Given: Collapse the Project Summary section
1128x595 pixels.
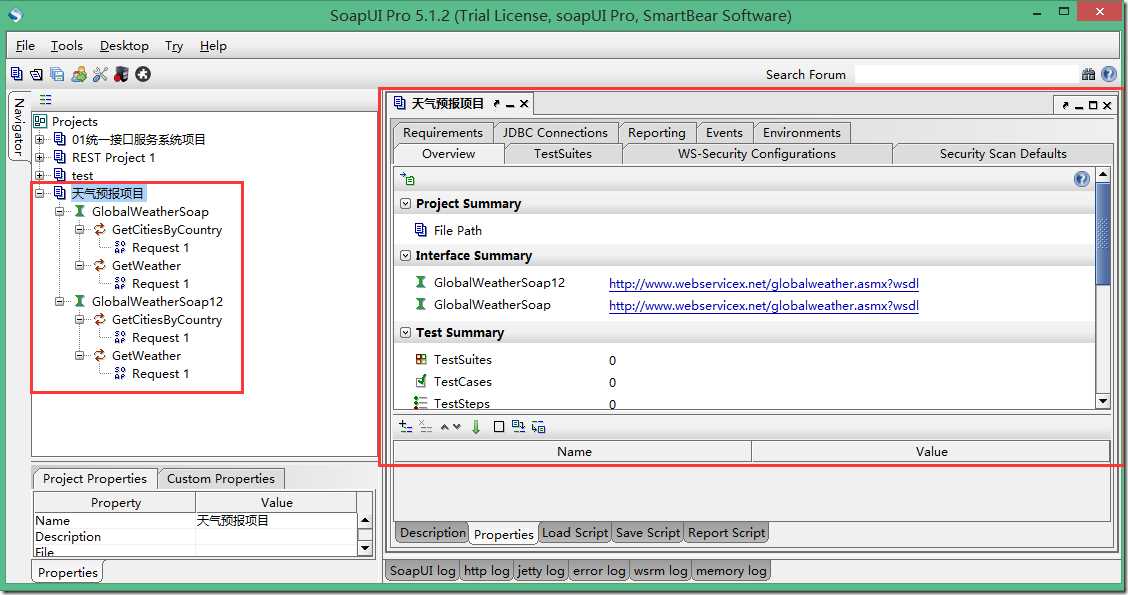Looking at the screenshot, I should pos(406,204).
